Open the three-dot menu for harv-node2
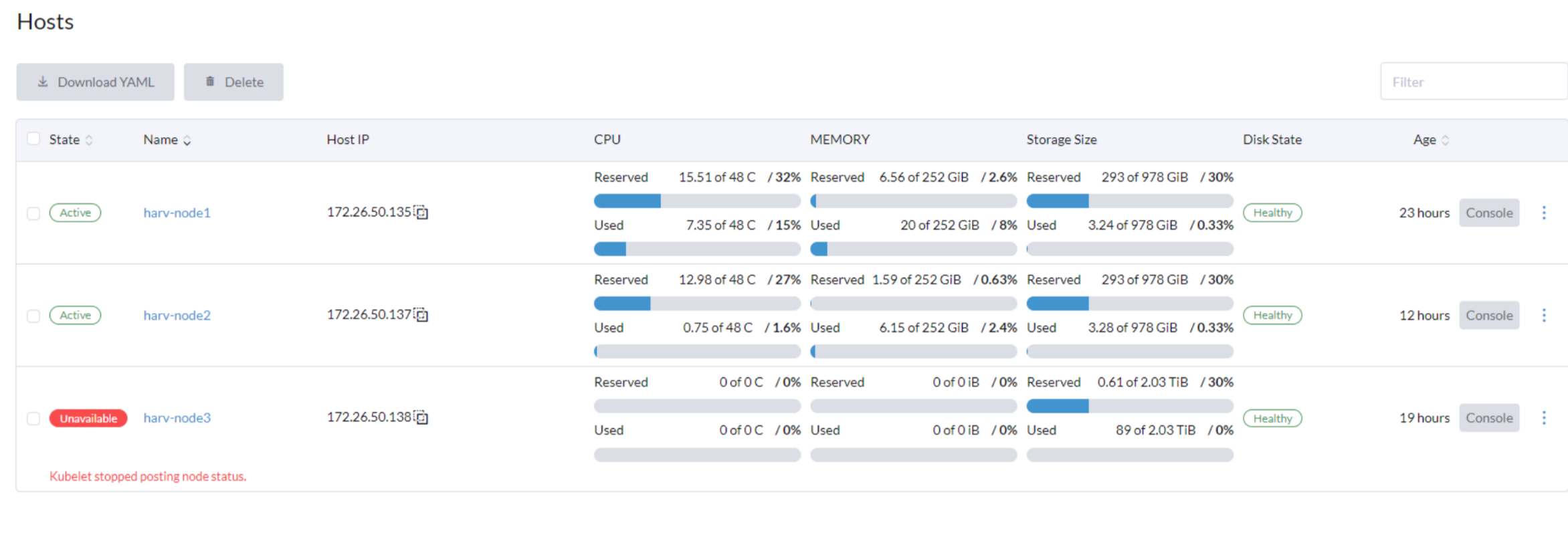Viewport: 1568px width, 555px height. pos(1544,314)
